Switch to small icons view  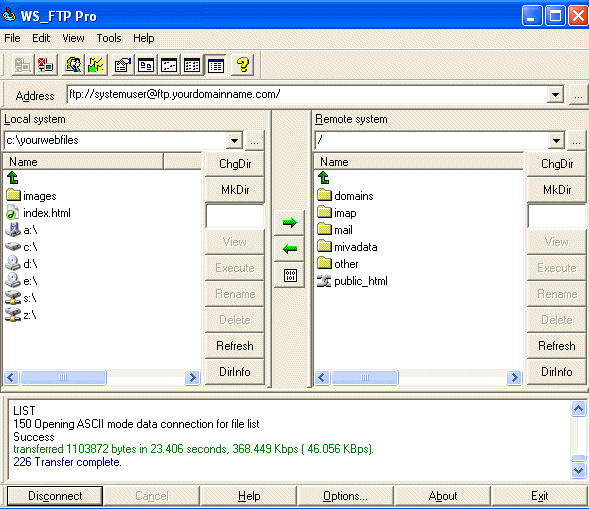[x=169, y=65]
